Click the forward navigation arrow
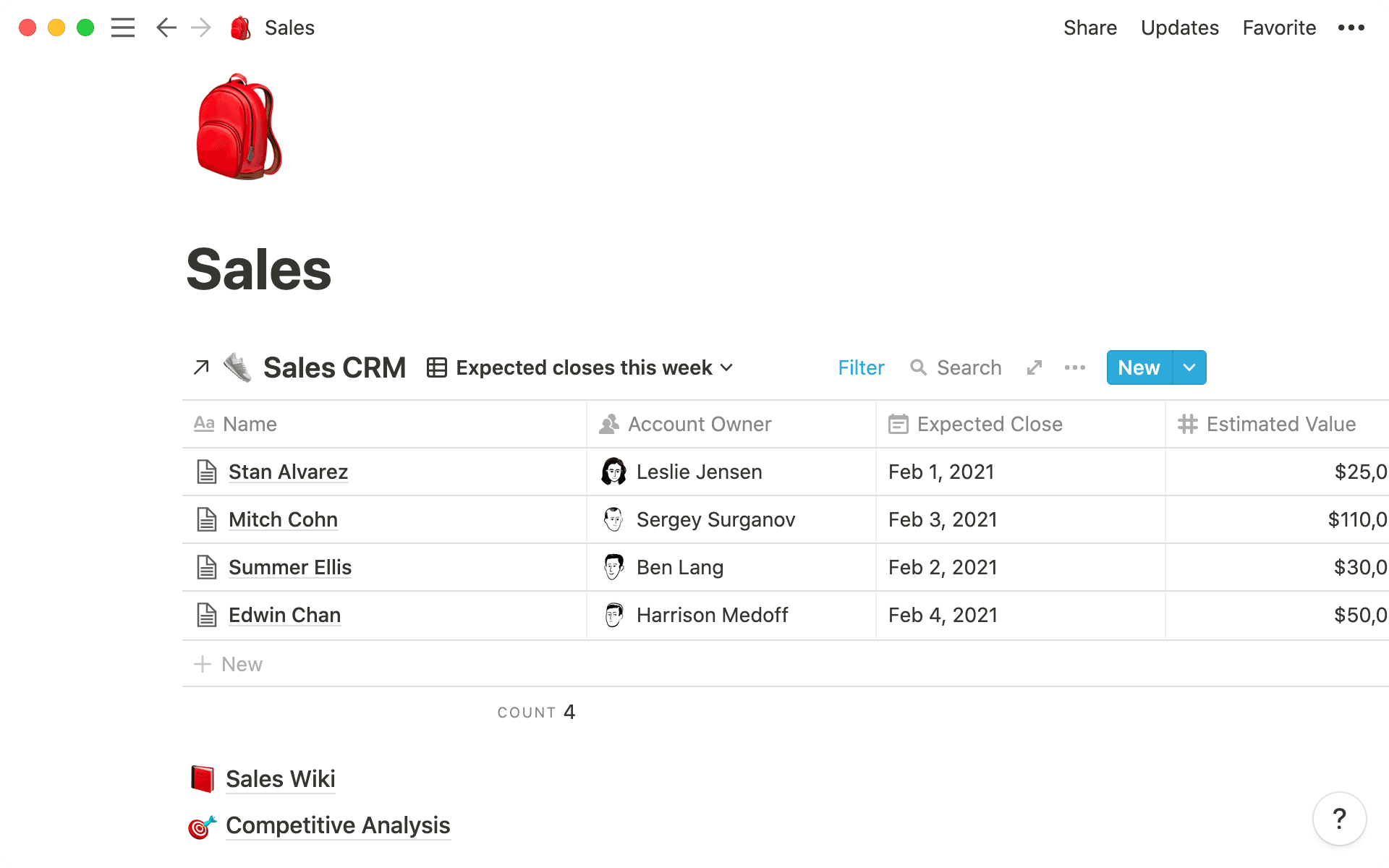The height and width of the screenshot is (868, 1389). 200,27
